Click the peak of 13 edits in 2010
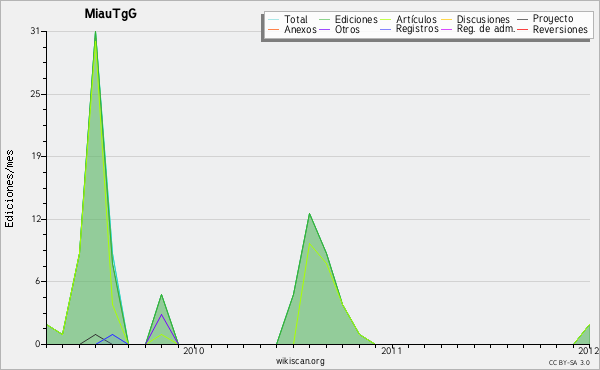 coord(309,214)
